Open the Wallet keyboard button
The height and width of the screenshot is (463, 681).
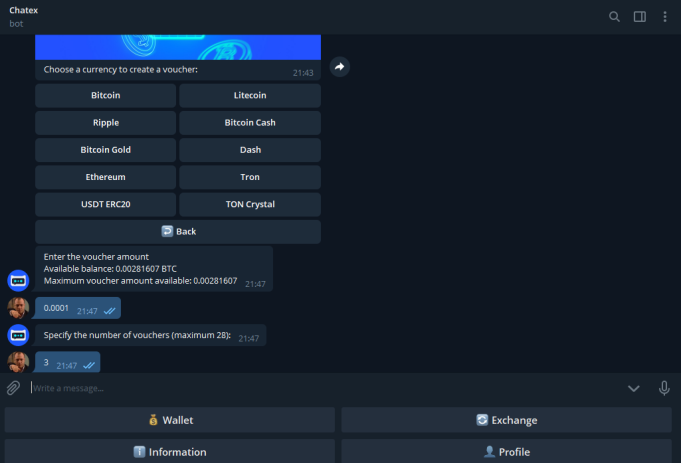point(170,420)
